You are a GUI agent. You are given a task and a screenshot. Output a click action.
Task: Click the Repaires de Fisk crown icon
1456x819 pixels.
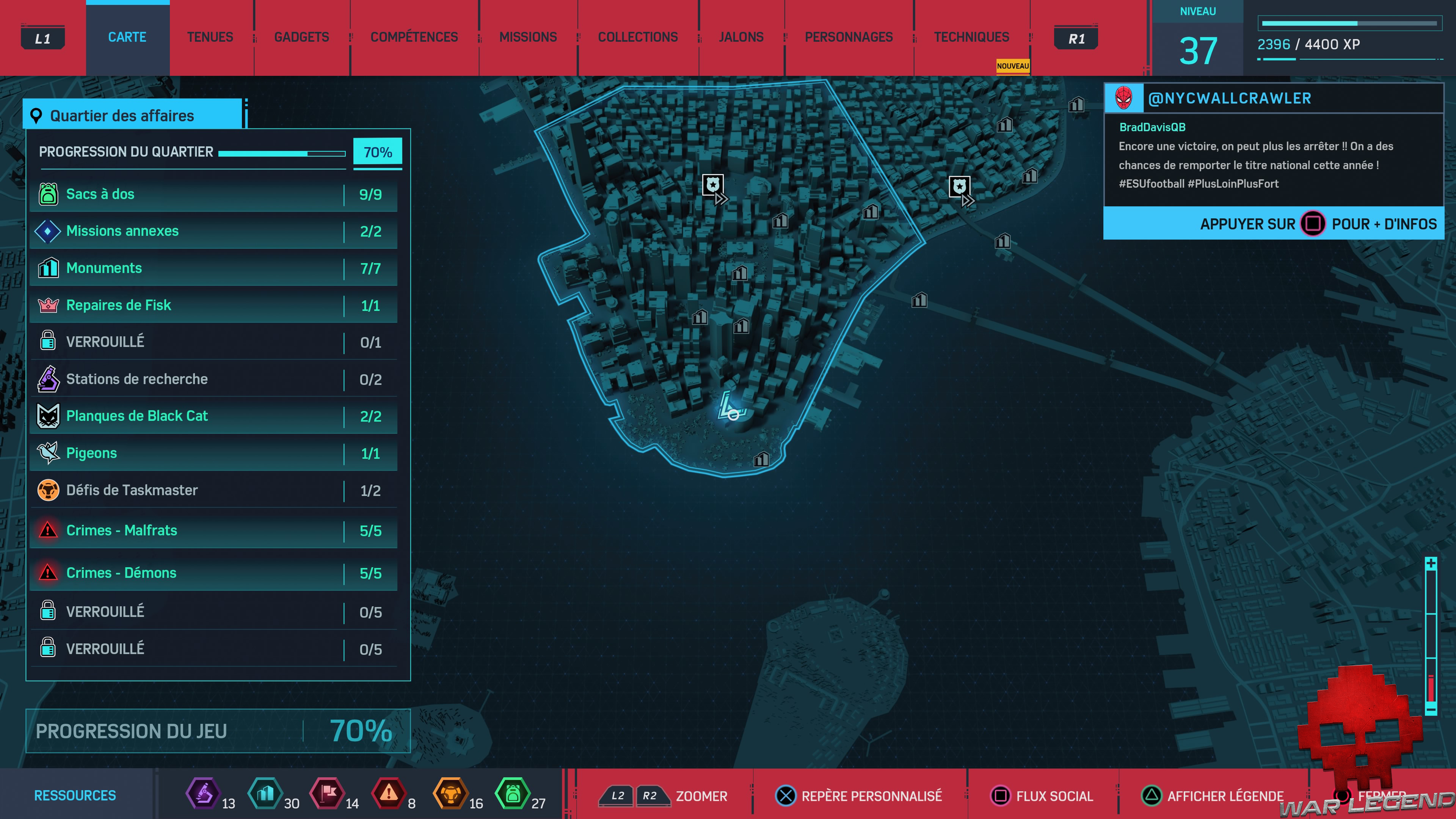click(x=48, y=304)
